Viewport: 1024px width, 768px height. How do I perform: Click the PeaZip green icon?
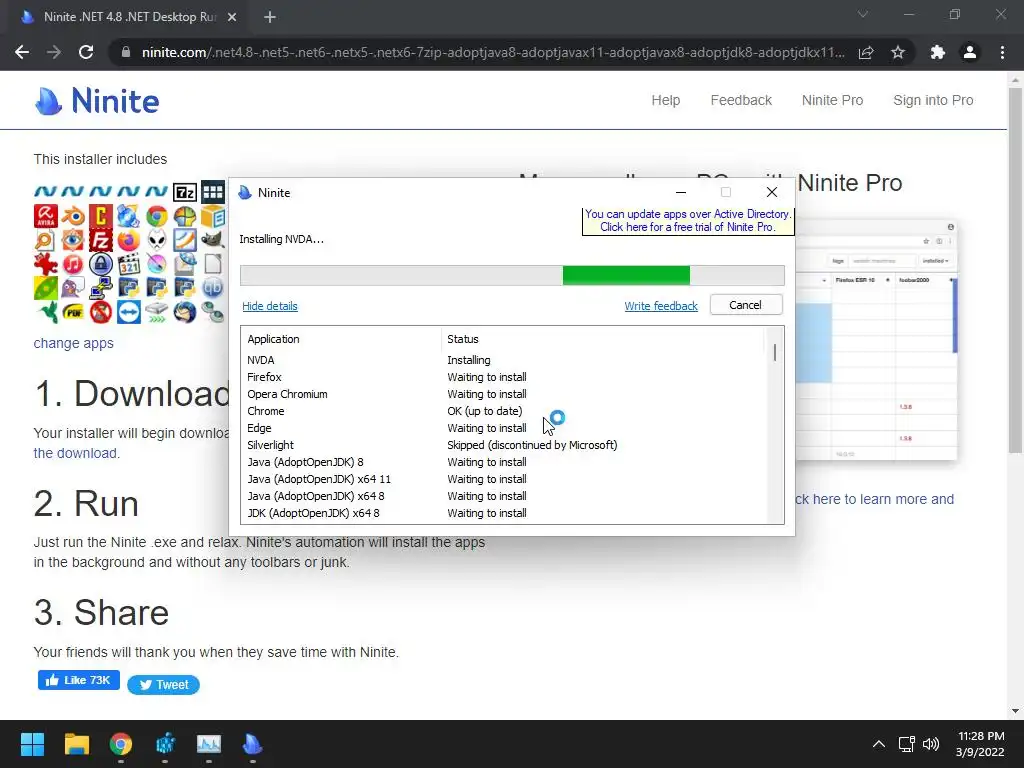[46, 288]
